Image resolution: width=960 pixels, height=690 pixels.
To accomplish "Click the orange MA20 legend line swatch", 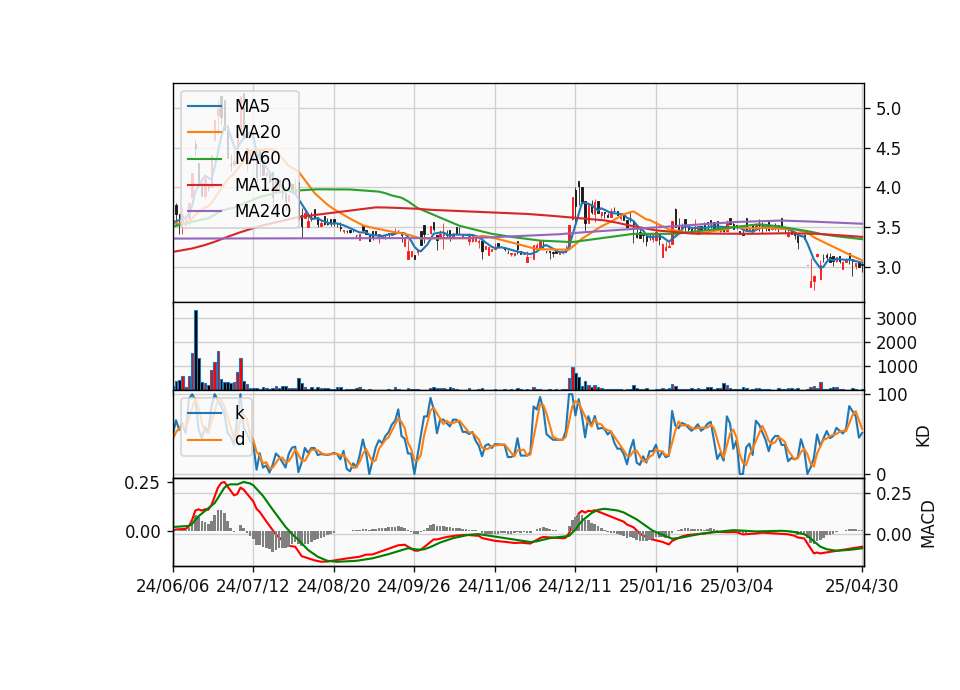I will click(x=205, y=132).
